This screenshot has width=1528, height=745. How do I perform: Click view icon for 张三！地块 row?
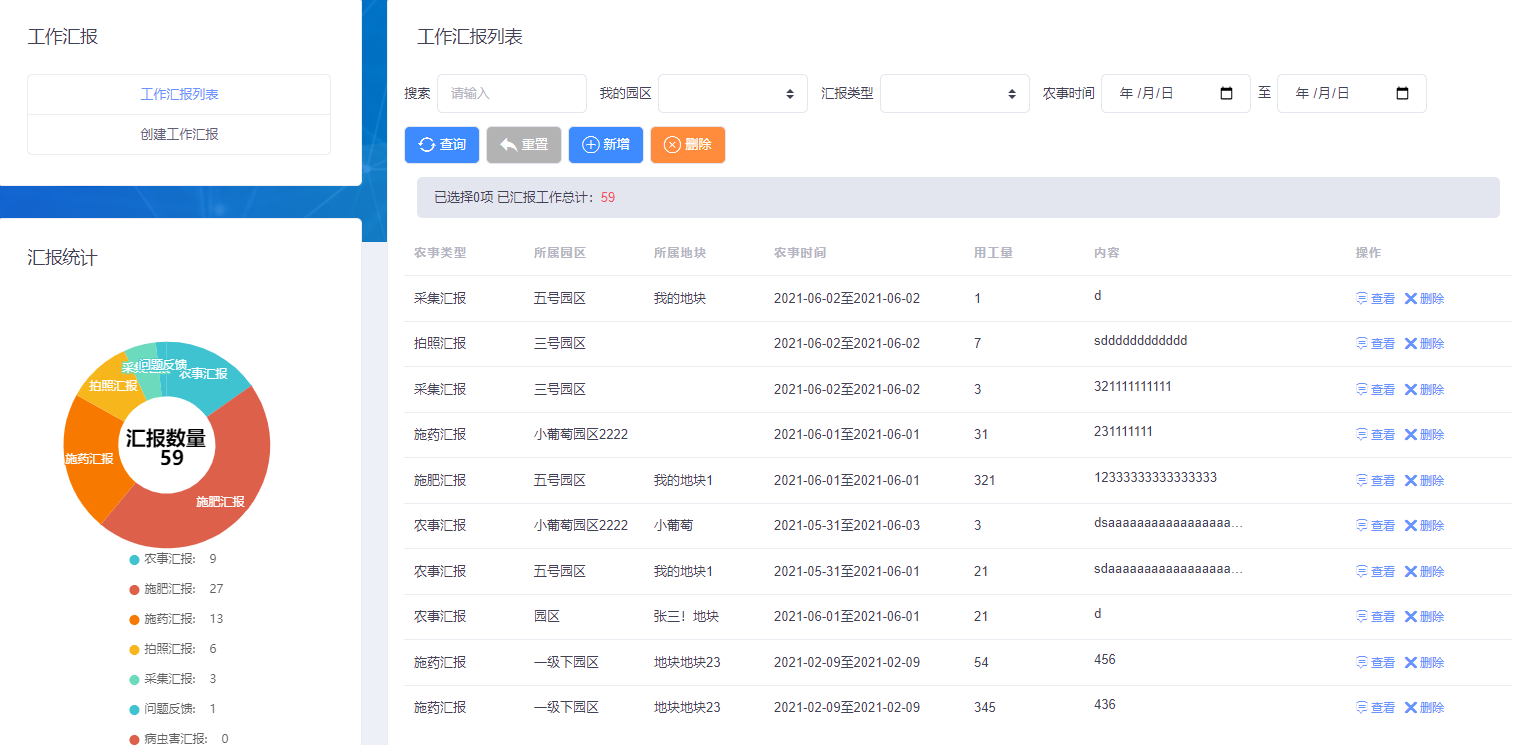1362,616
